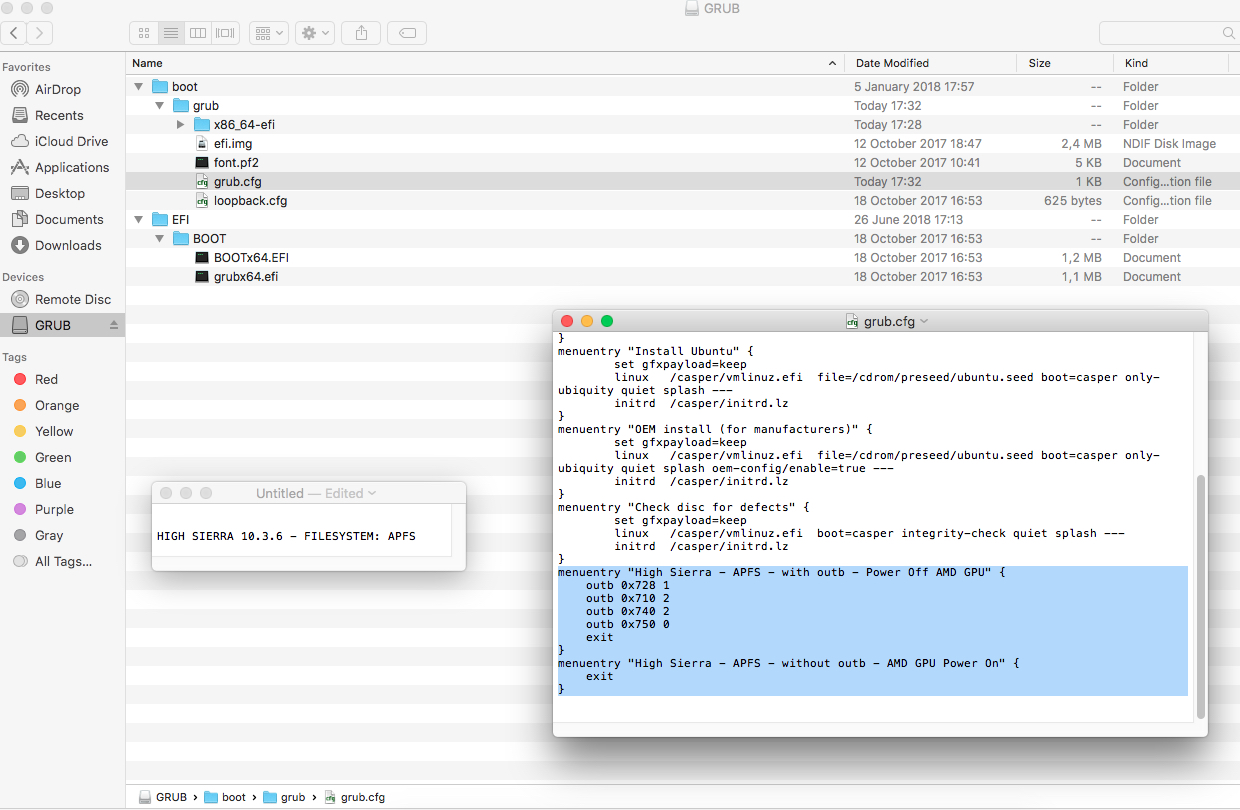1240x810 pixels.
Task: Sort by the Name column header
Action: [485, 63]
